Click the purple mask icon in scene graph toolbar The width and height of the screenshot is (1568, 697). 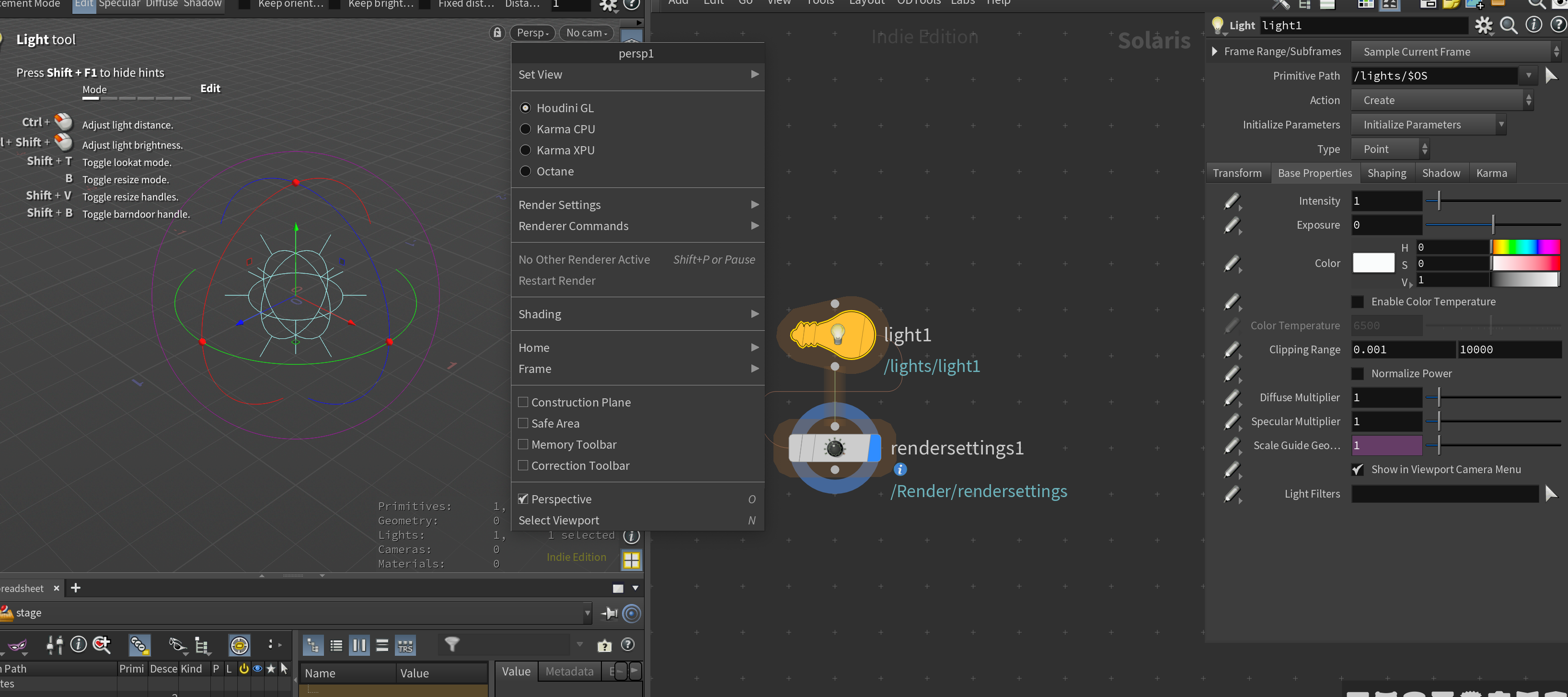pyautogui.click(x=17, y=645)
